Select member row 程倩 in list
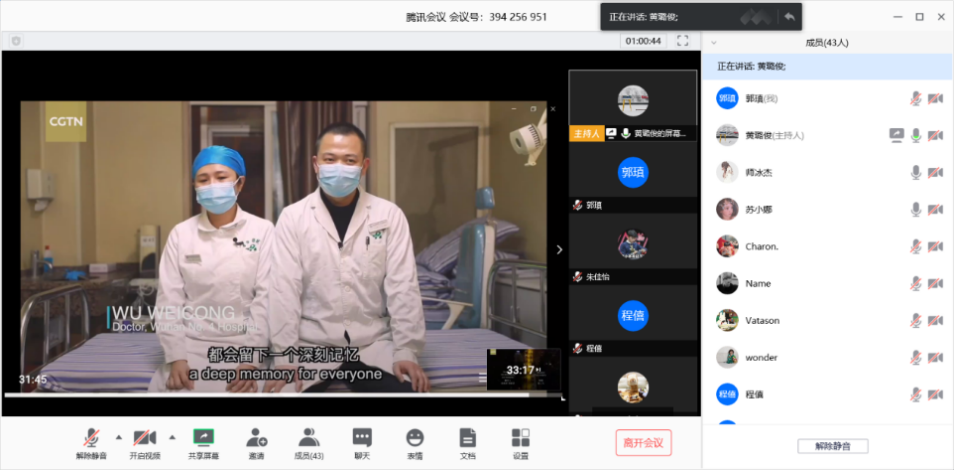The width and height of the screenshot is (954, 470). click(x=827, y=395)
